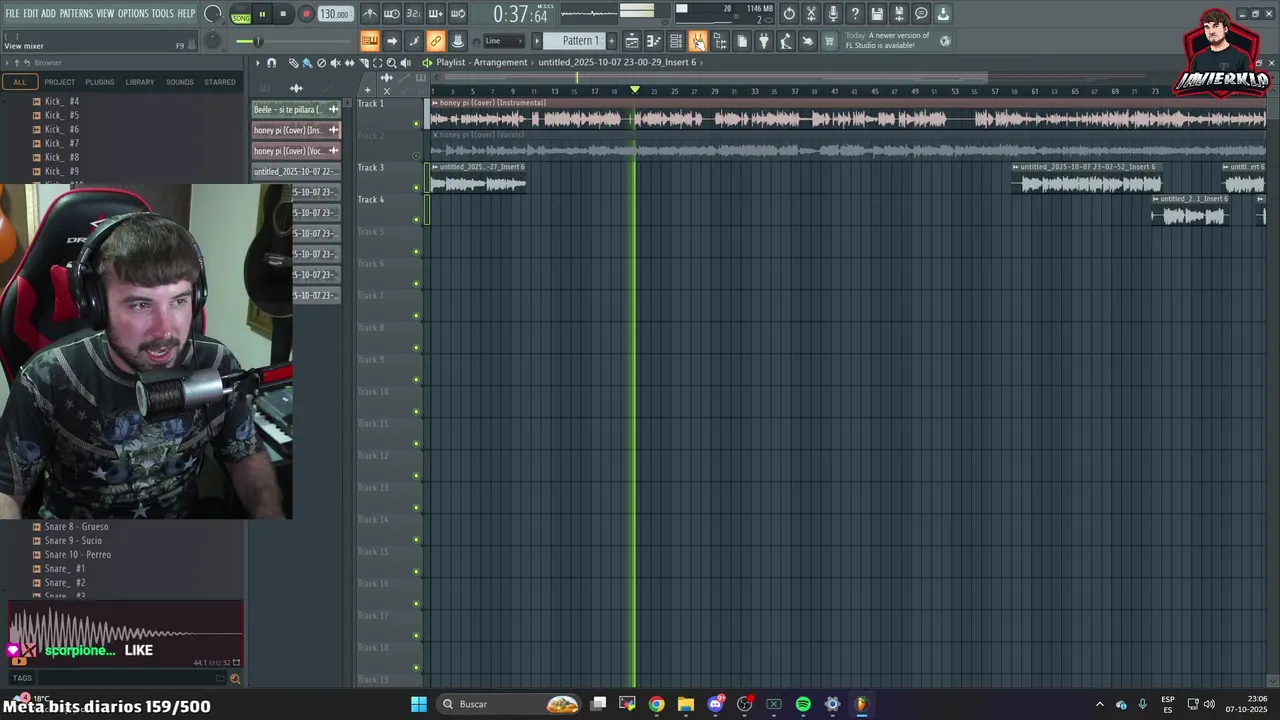Adjust the master pitch knob
This screenshot has width=1280, height=720.
coord(213,41)
